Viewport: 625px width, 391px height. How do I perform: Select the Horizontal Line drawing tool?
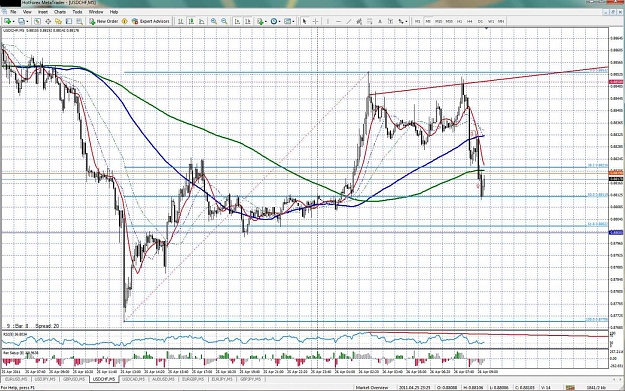pyautogui.click(x=338, y=21)
